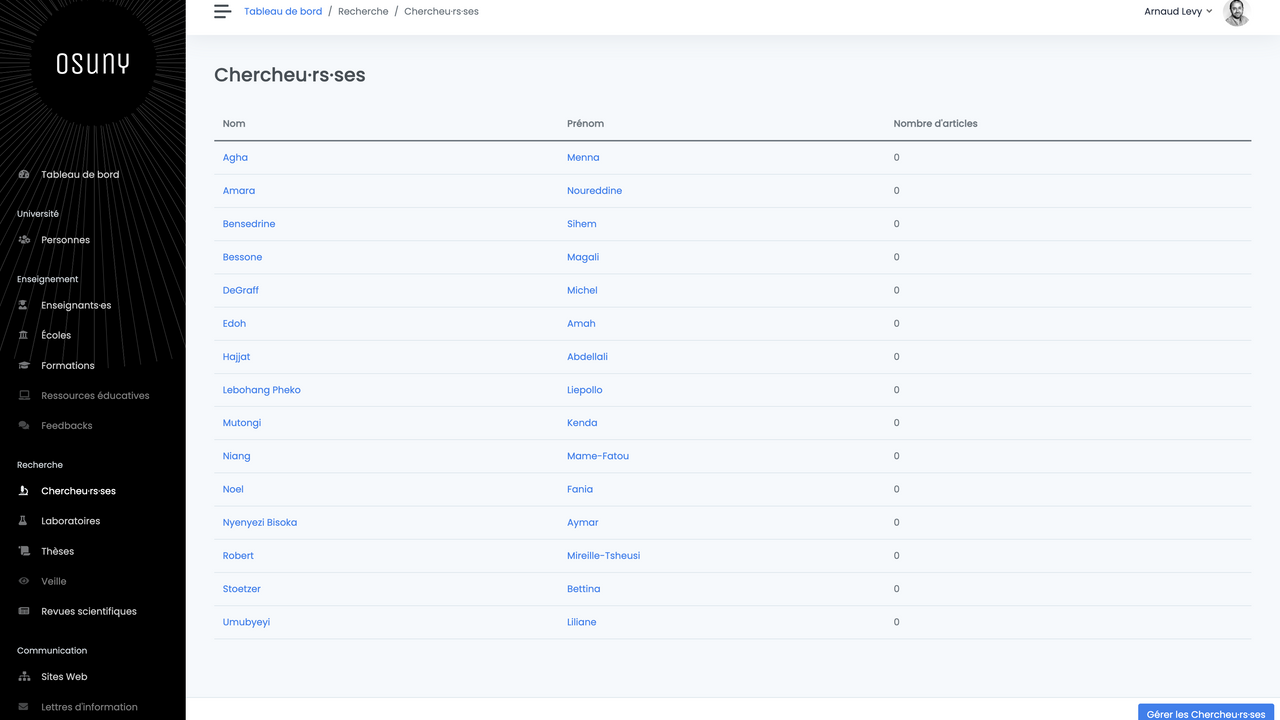Click the Personnes people icon
This screenshot has height=720, width=1280.
[x=24, y=240]
